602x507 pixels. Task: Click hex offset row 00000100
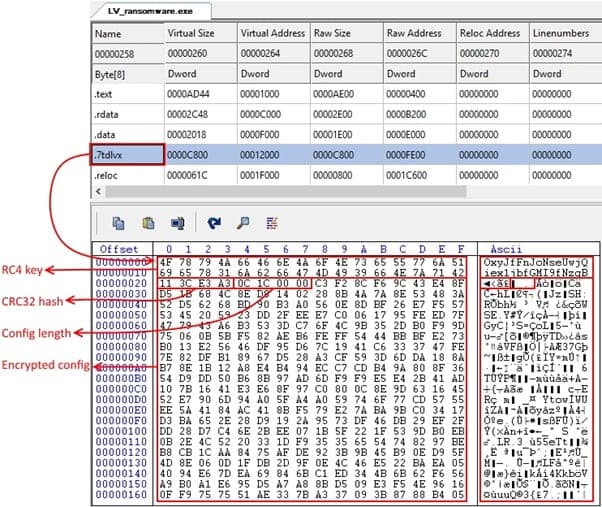coord(121,431)
